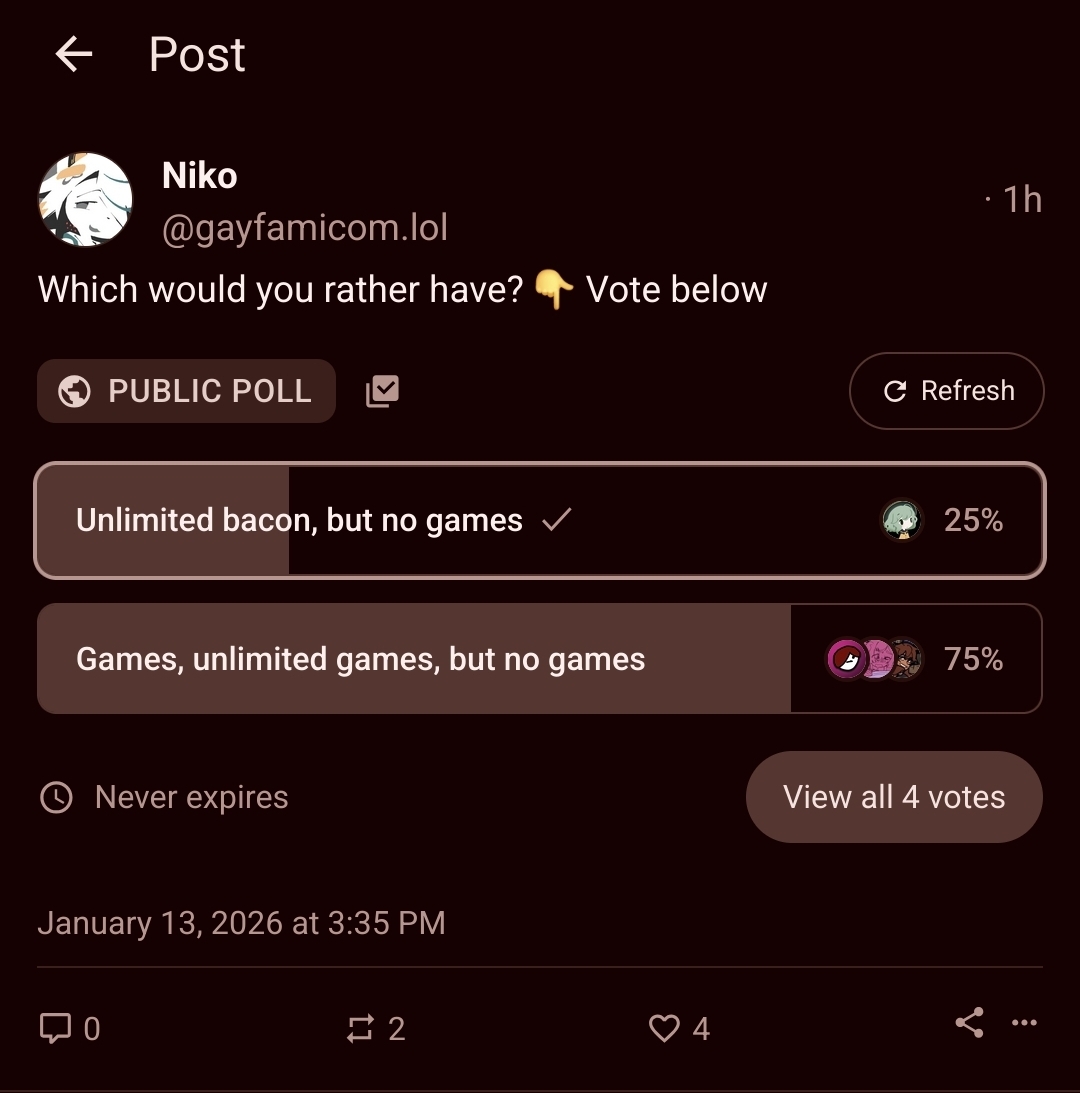
Task: Like the post with the heart icon
Action: [664, 1028]
